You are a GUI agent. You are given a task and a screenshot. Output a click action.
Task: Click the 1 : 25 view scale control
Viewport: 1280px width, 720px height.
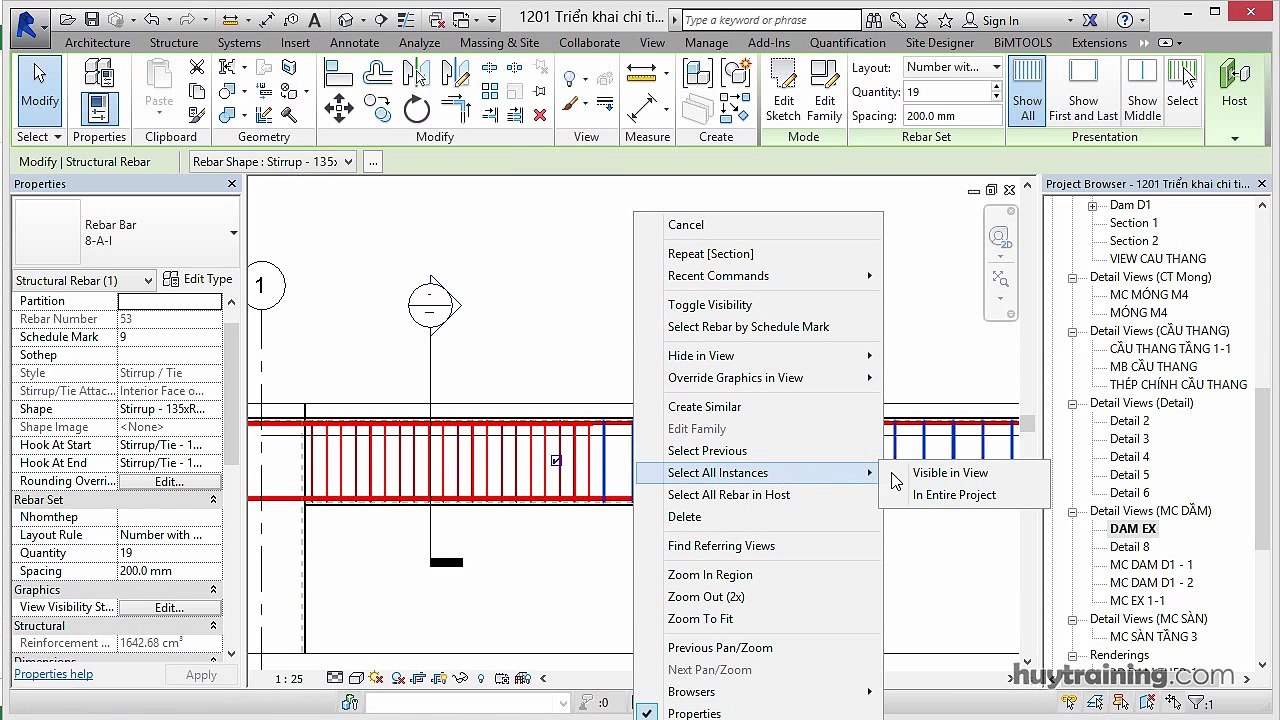point(289,679)
